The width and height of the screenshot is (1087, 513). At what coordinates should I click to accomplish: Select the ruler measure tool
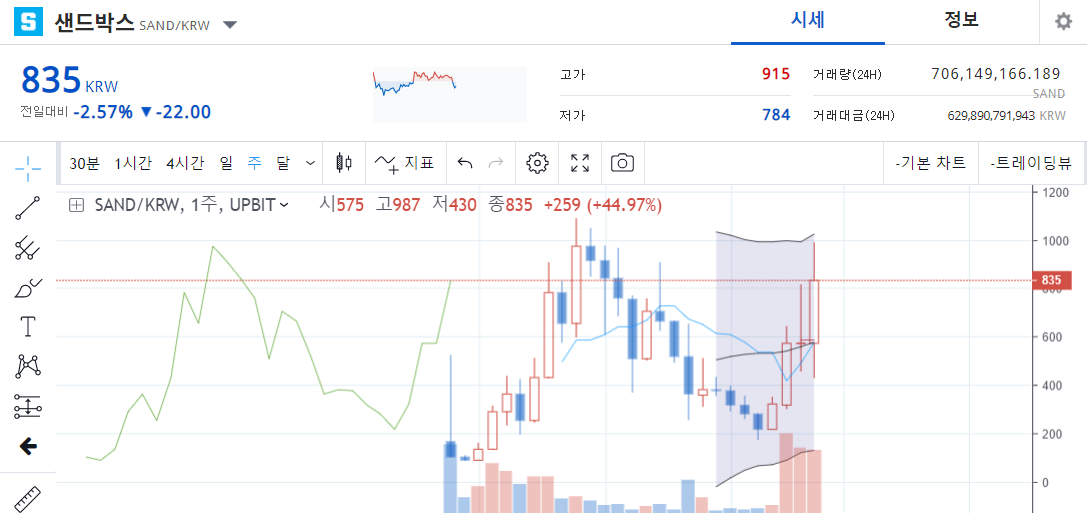coord(28,498)
